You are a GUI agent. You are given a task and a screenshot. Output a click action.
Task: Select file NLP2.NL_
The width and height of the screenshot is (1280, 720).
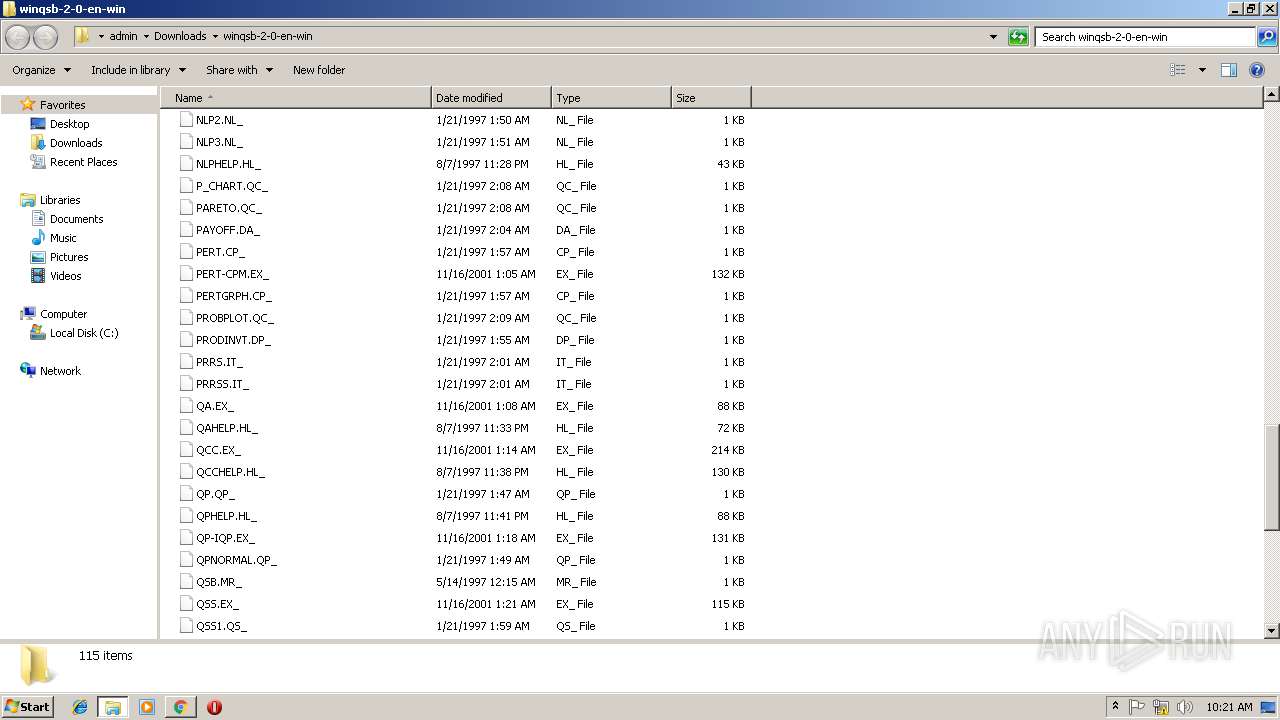tap(219, 120)
